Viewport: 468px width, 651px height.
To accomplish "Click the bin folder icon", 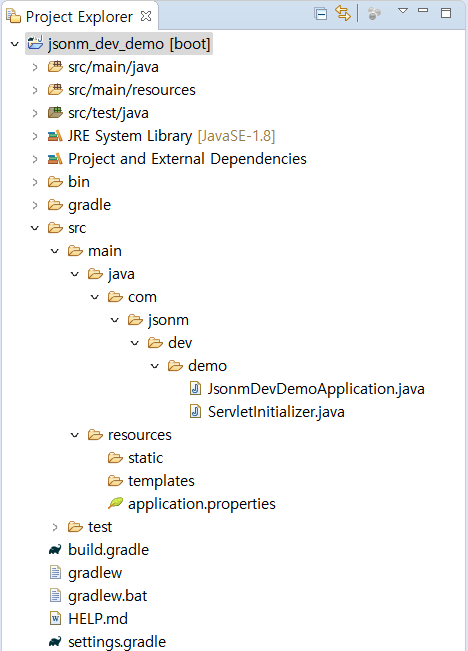I will 55,182.
